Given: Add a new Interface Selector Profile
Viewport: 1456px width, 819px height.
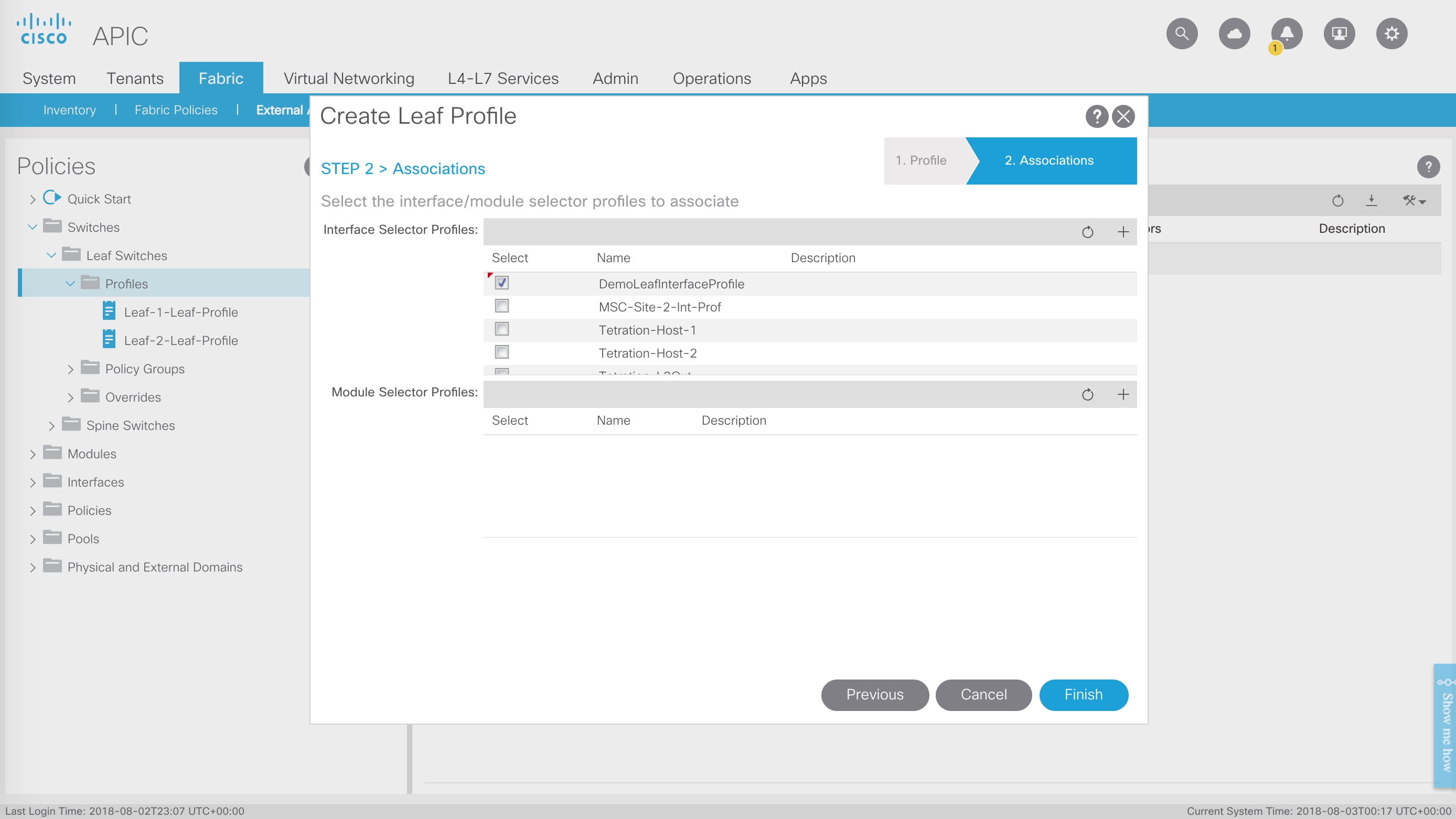Looking at the screenshot, I should [x=1123, y=232].
